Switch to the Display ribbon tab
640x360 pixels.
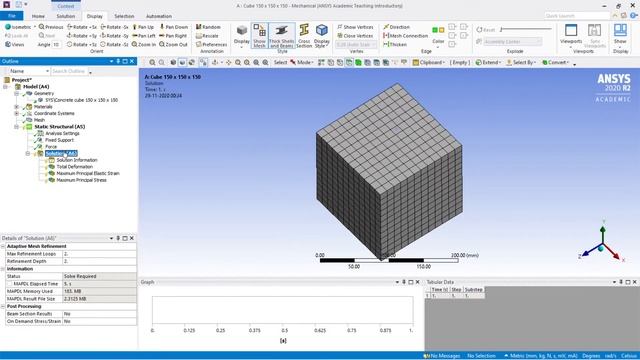[x=95, y=16]
